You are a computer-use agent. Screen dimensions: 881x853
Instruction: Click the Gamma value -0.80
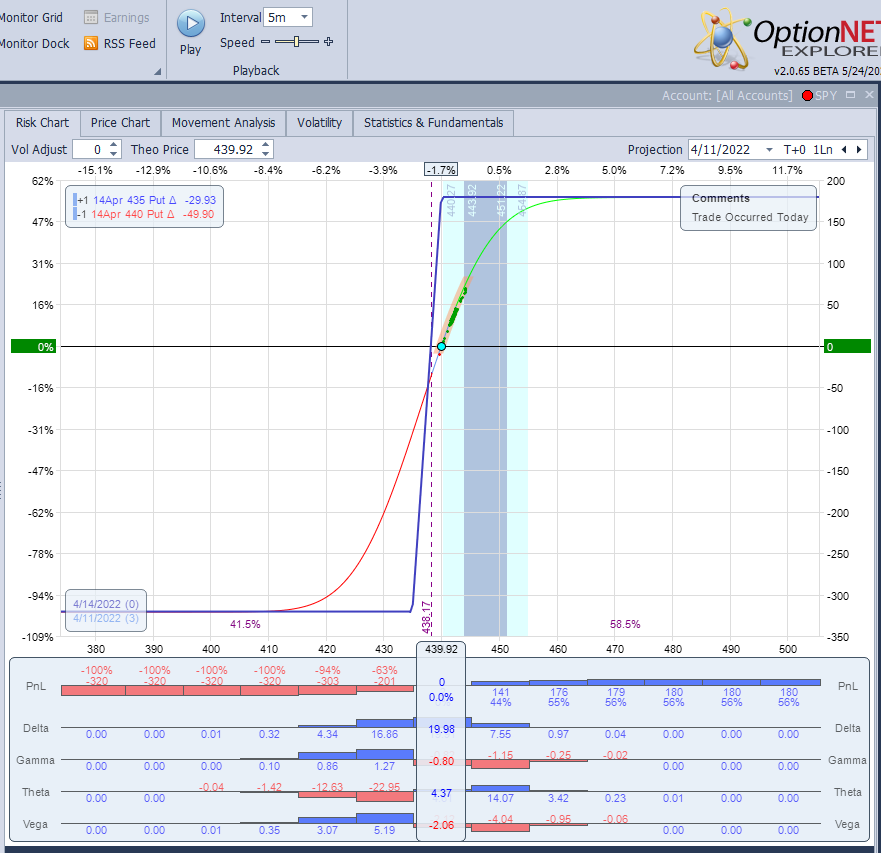pyautogui.click(x=441, y=761)
